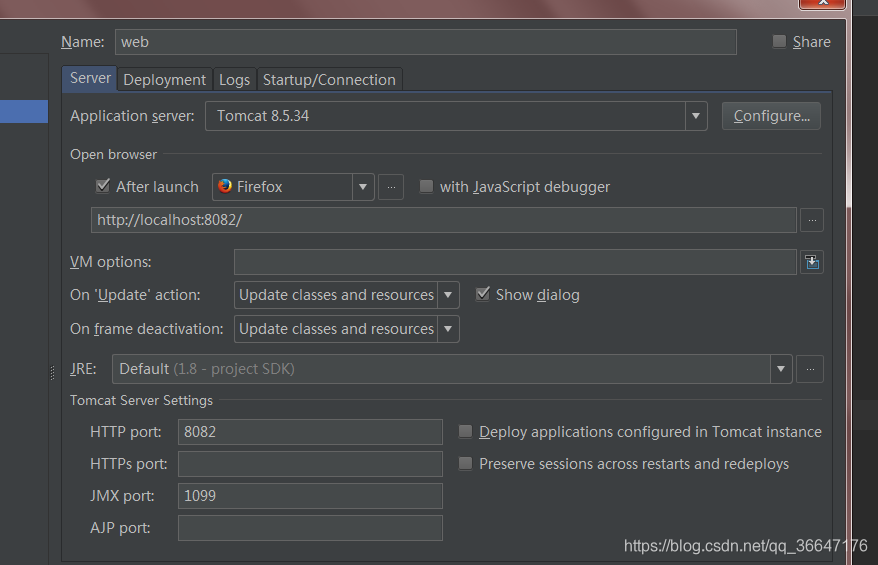Switch to the Deployment tab
The height and width of the screenshot is (565, 878).
165,80
